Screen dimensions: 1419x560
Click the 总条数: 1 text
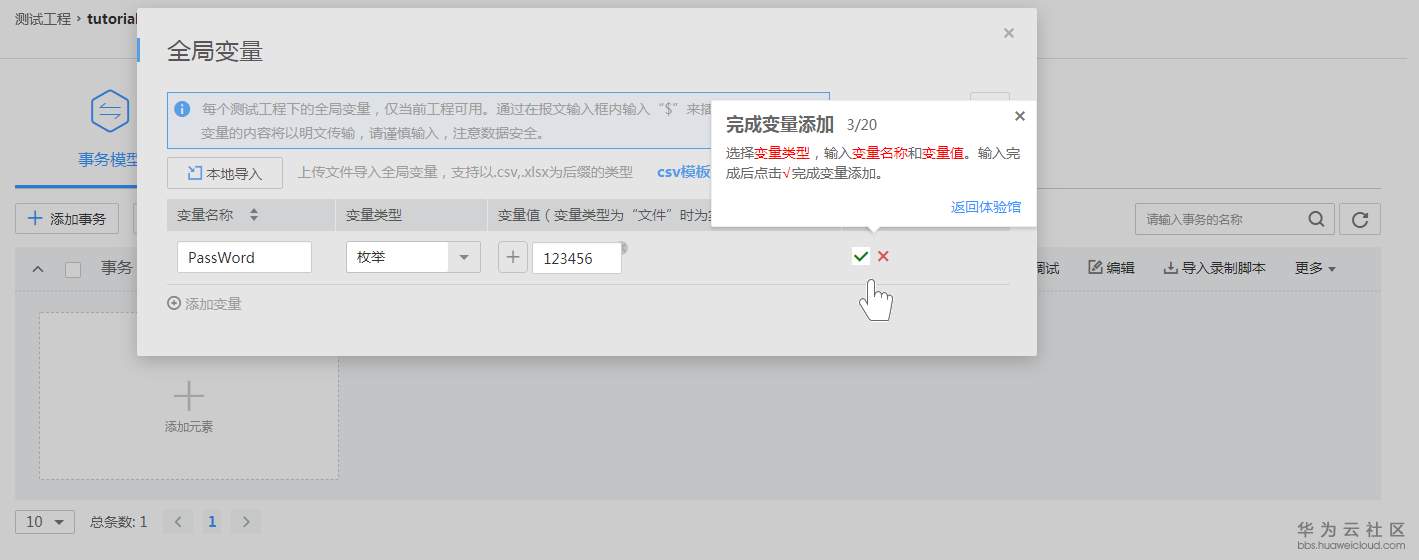pyautogui.click(x=119, y=522)
